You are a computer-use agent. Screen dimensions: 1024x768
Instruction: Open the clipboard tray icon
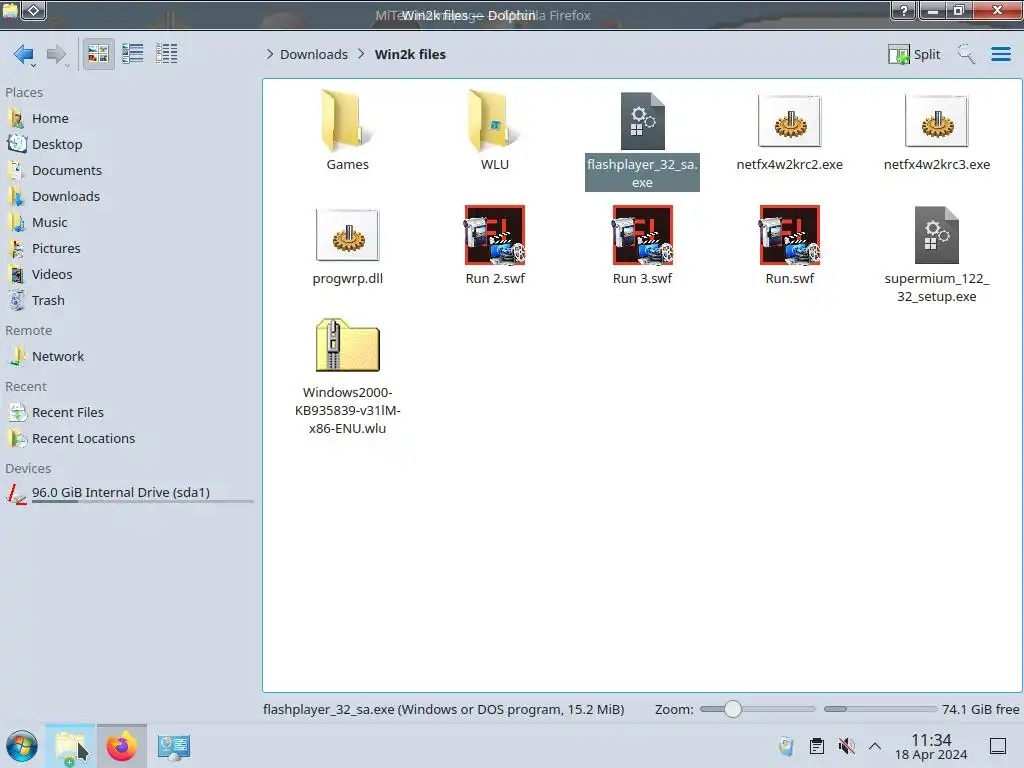point(816,746)
